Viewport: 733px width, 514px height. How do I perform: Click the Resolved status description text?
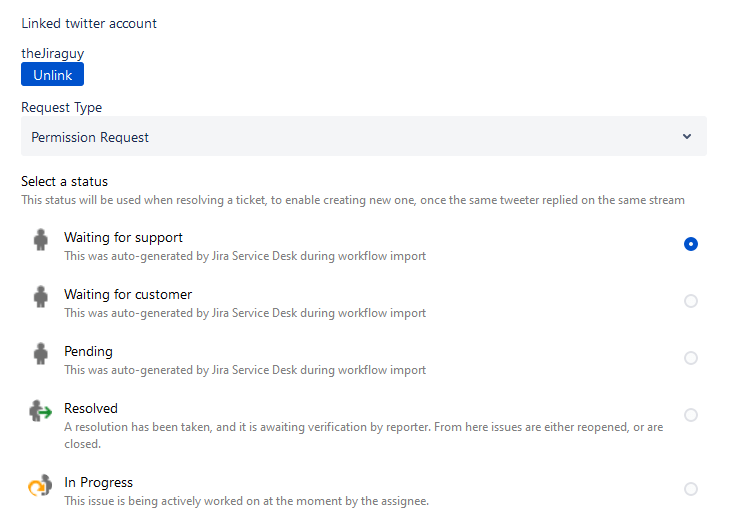pos(363,434)
